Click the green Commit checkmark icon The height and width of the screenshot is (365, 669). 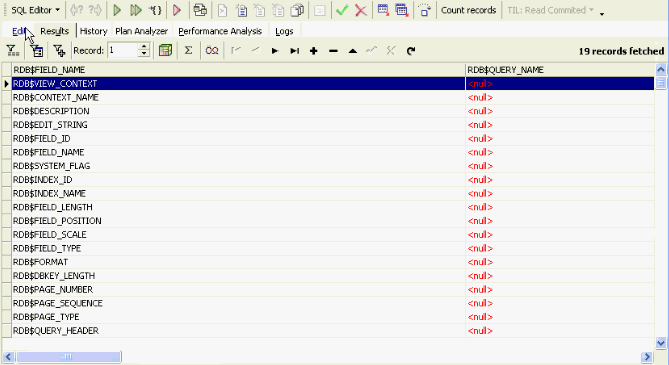click(x=342, y=10)
